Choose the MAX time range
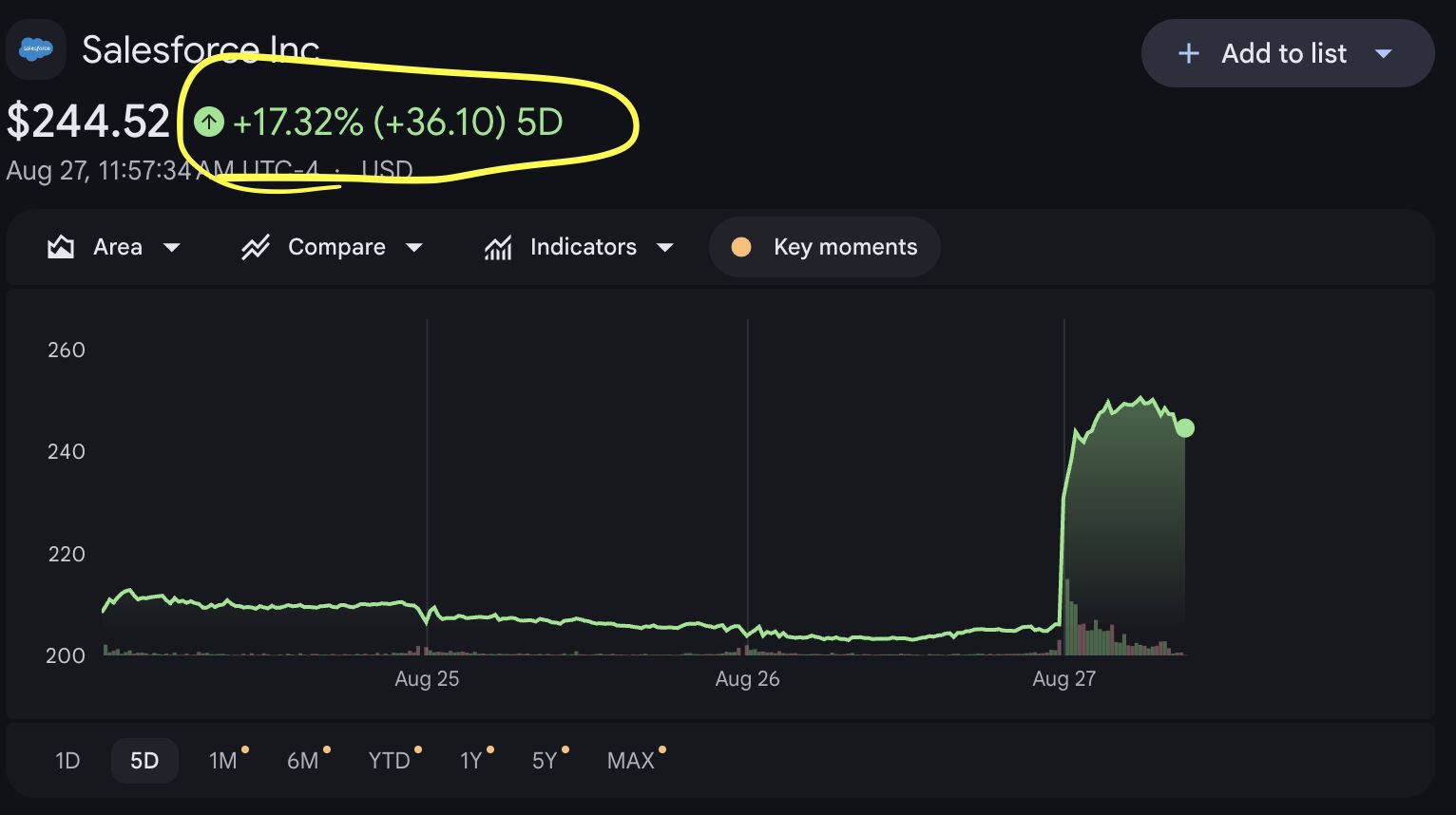This screenshot has width=1456, height=815. [631, 761]
